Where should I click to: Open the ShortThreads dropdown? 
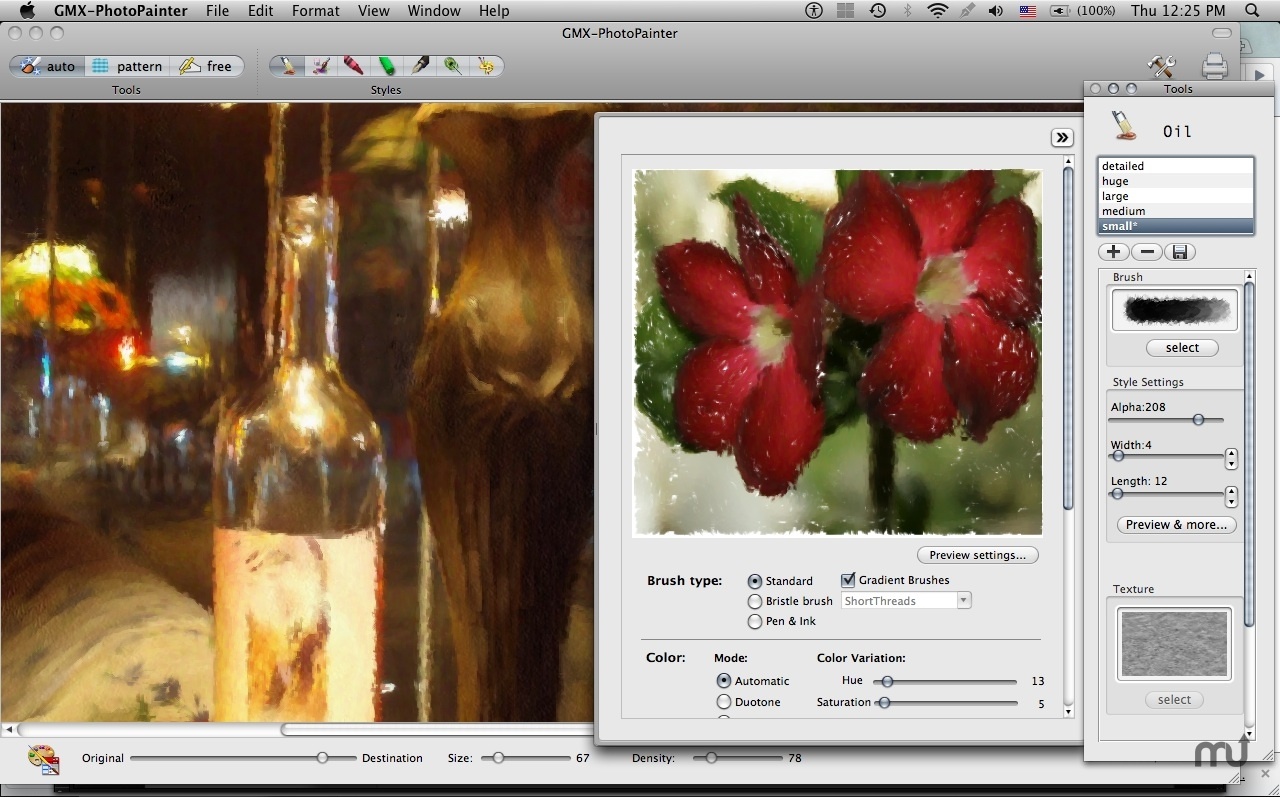906,601
